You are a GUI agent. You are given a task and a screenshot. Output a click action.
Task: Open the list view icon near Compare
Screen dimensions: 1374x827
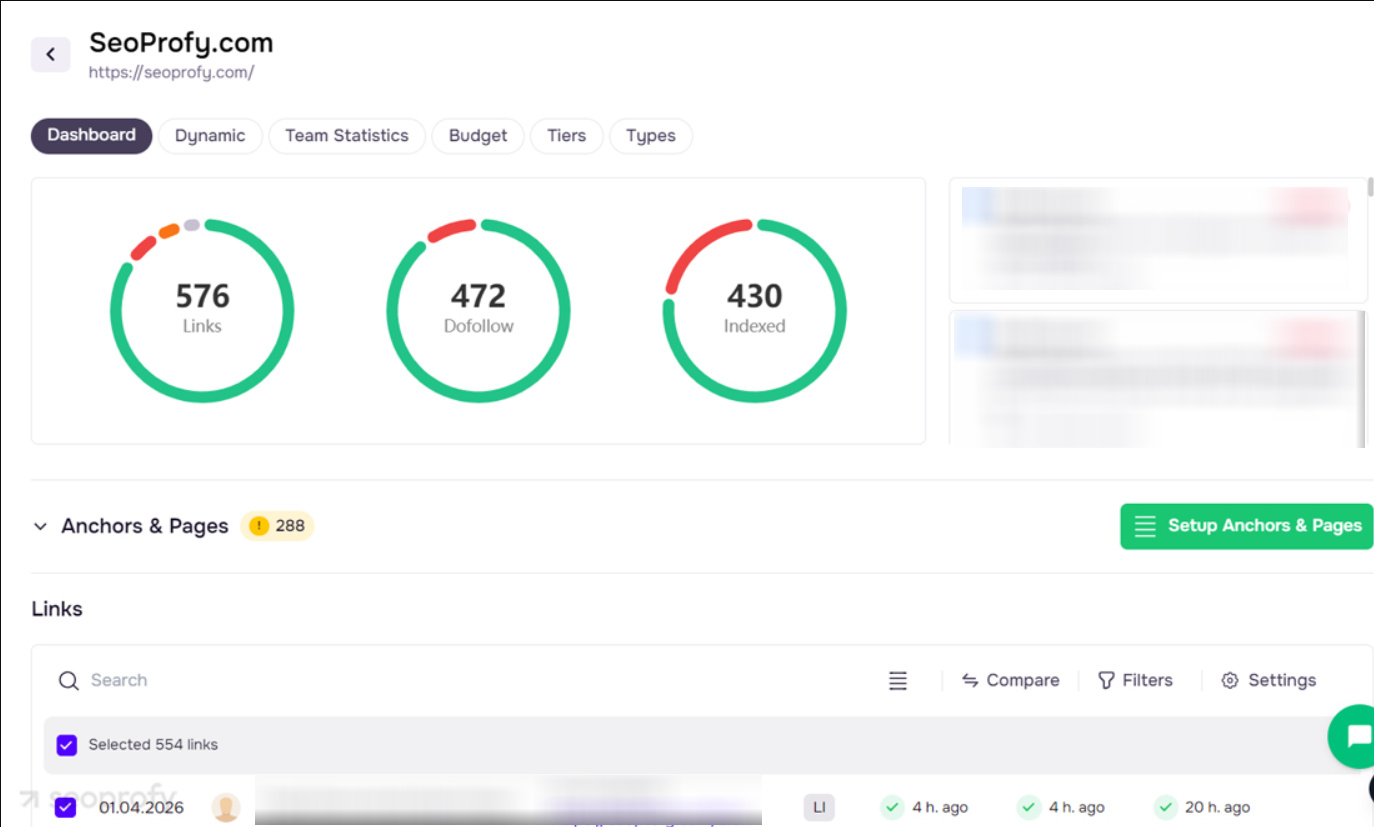tap(897, 680)
